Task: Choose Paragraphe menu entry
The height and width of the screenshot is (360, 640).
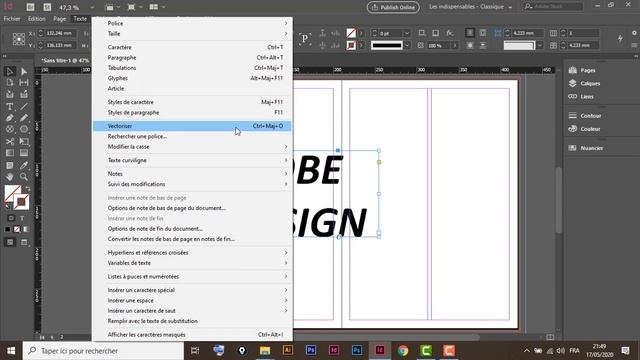Action: [x=192, y=58]
